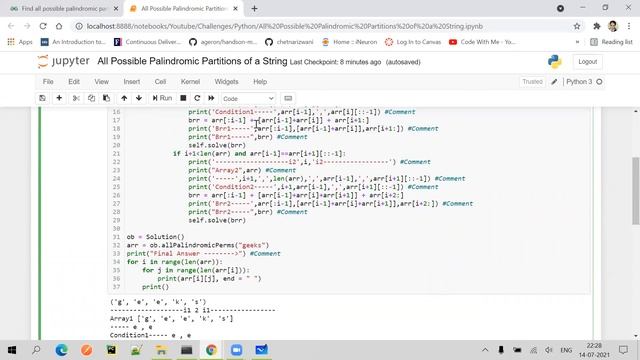Image resolution: width=640 pixels, height=360 pixels.
Task: Open the Widgets menu
Action: pyautogui.click(x=227, y=82)
